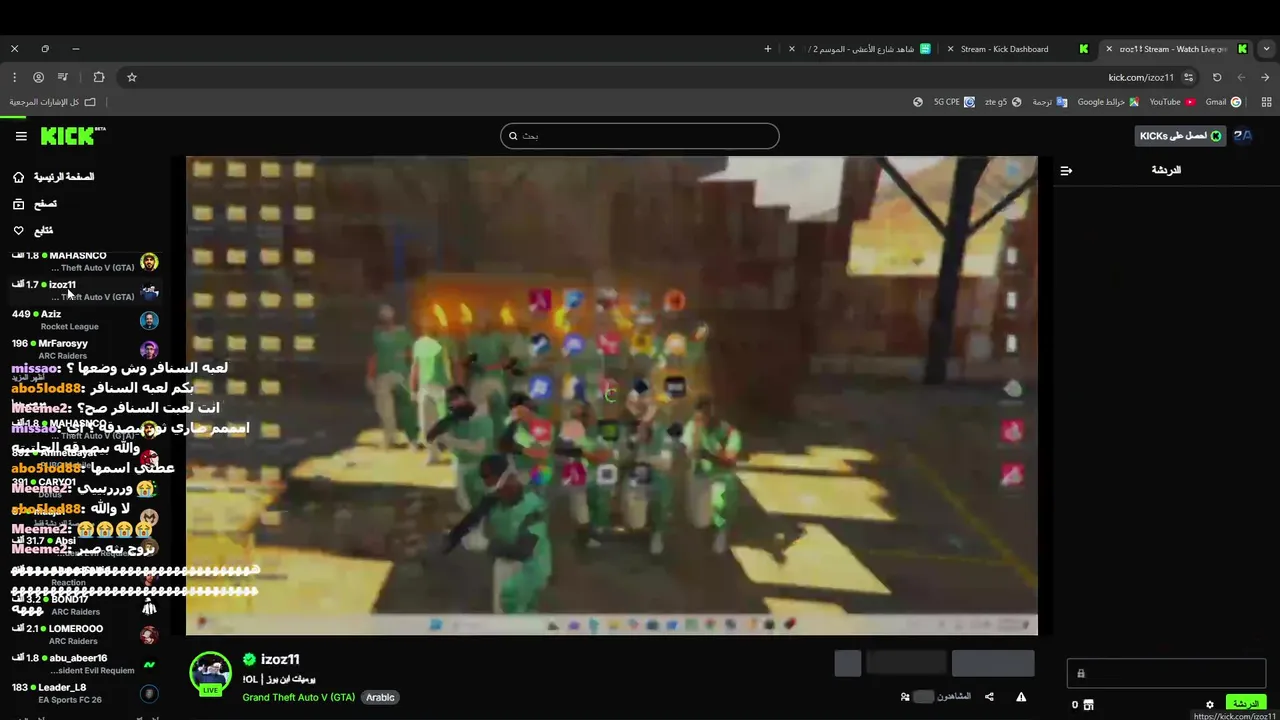The width and height of the screenshot is (1280, 720).
Task: Open the apps grid icon in bookmarks bar
Action: click(x=1266, y=102)
